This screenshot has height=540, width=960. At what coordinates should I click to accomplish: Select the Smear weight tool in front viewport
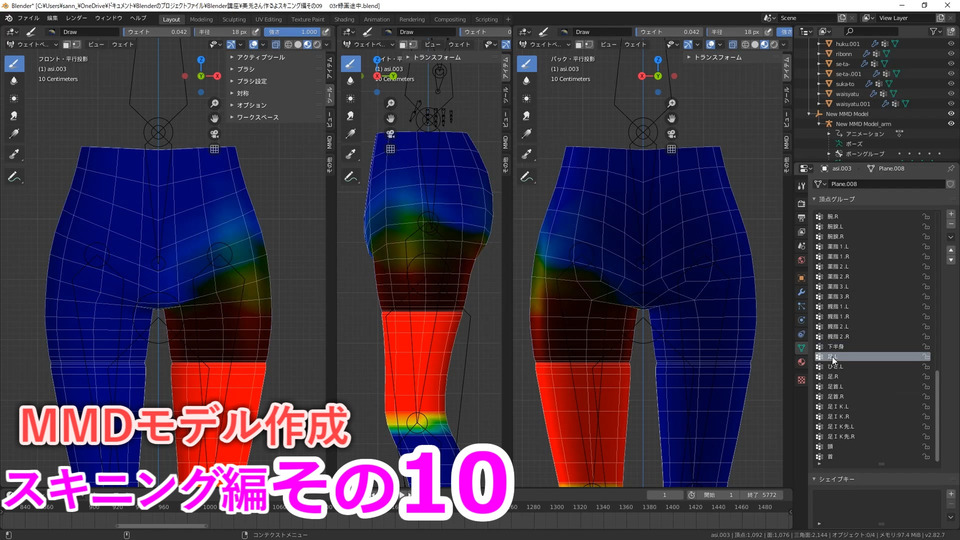(x=14, y=116)
